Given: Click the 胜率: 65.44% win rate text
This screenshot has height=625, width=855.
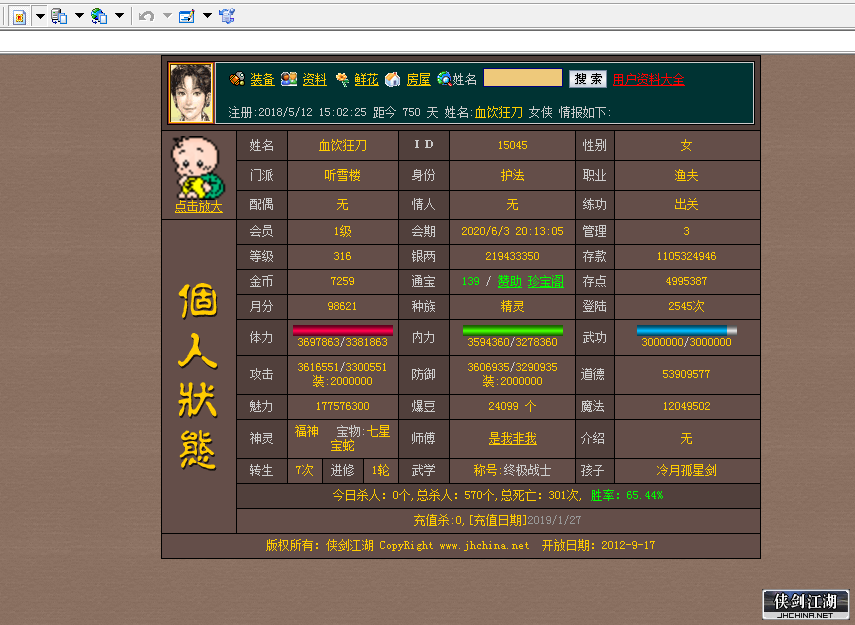Looking at the screenshot, I should click(x=627, y=496).
